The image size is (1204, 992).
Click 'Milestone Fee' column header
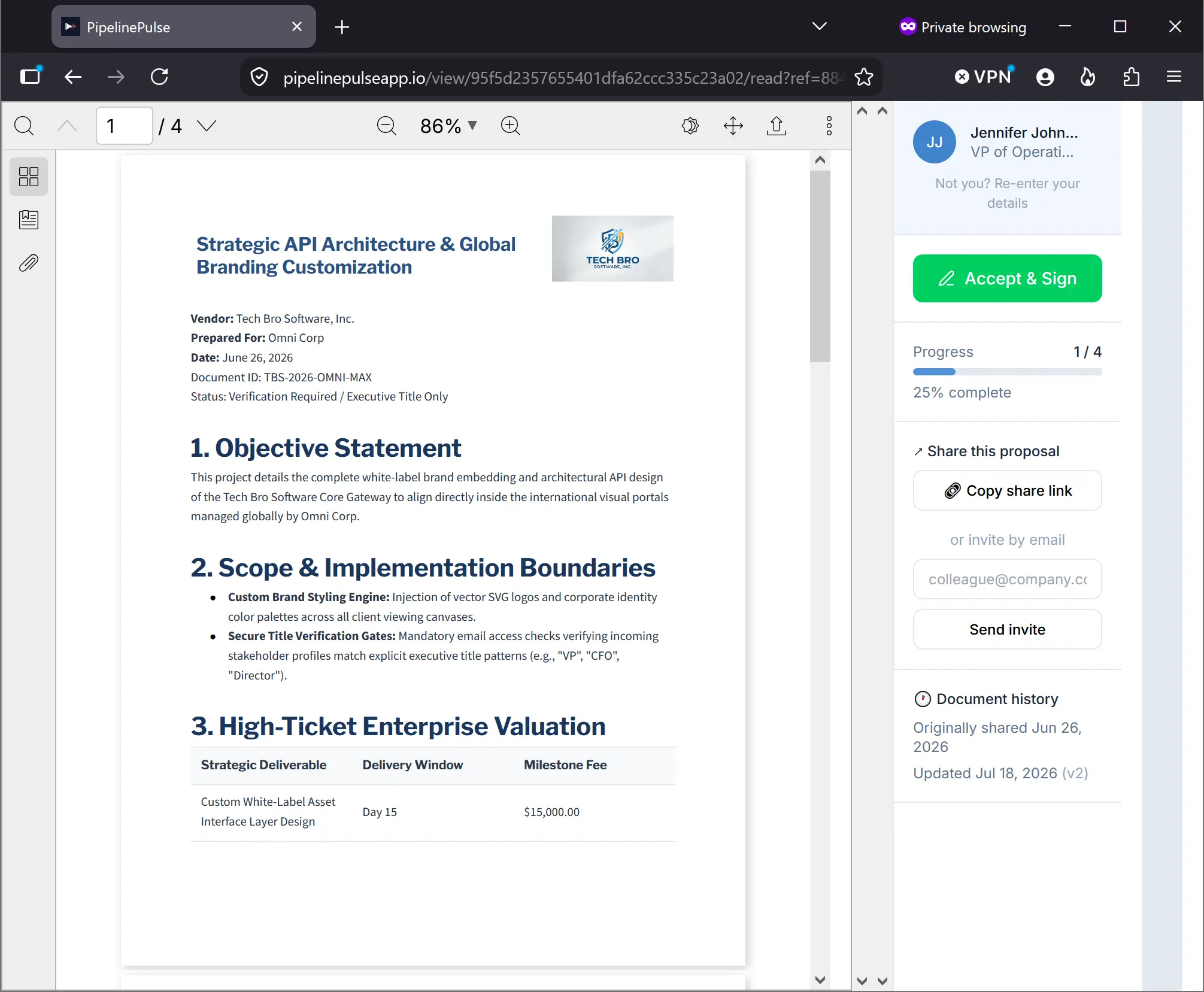point(565,765)
